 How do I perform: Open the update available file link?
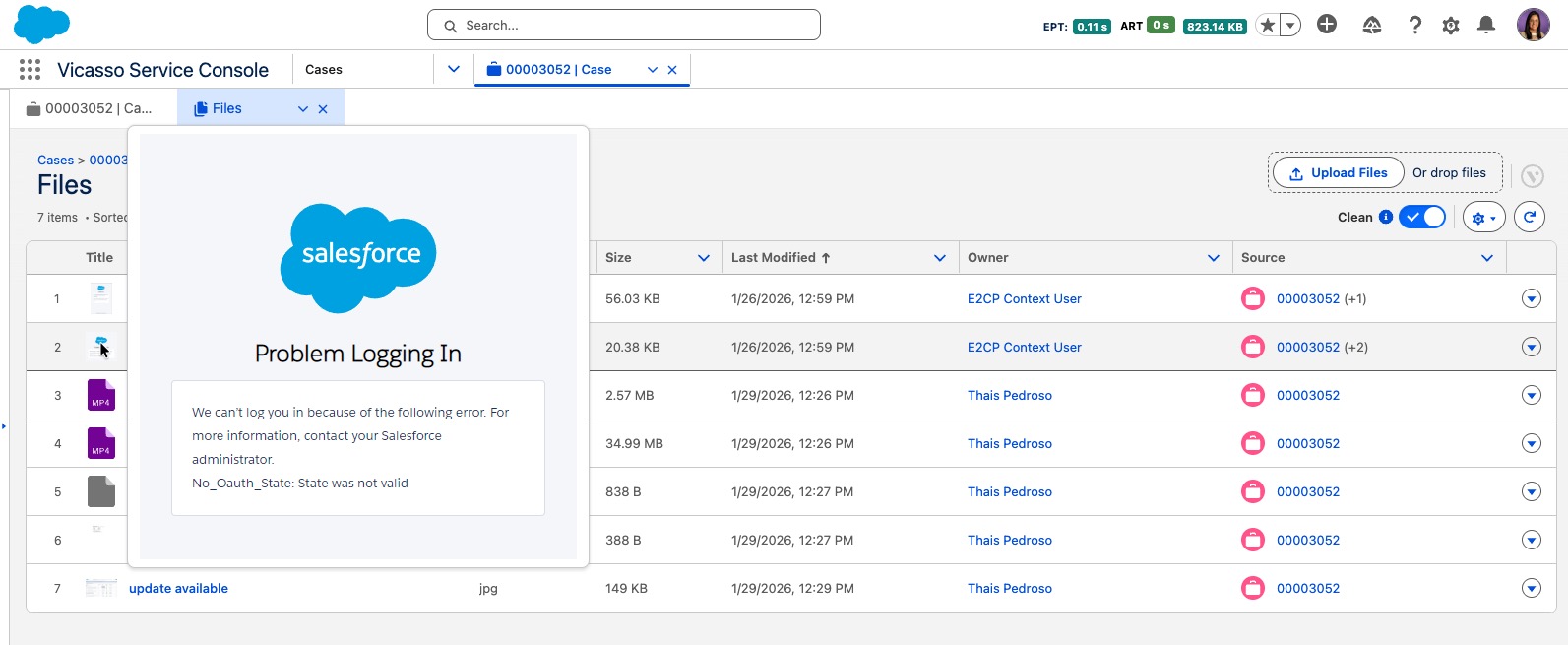[178, 588]
